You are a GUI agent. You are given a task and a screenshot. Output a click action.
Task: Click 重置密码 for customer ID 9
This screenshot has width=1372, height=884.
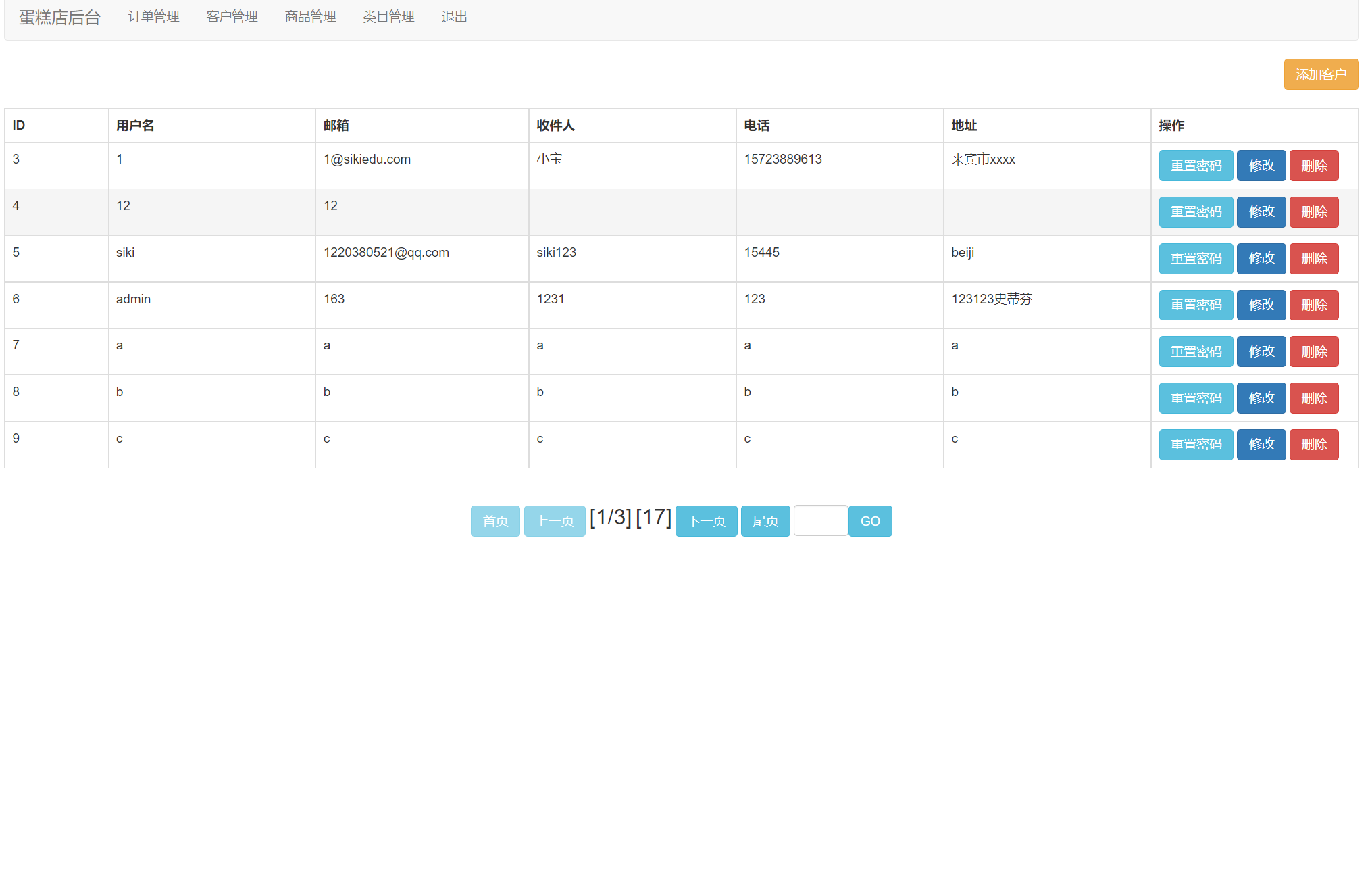point(1195,445)
